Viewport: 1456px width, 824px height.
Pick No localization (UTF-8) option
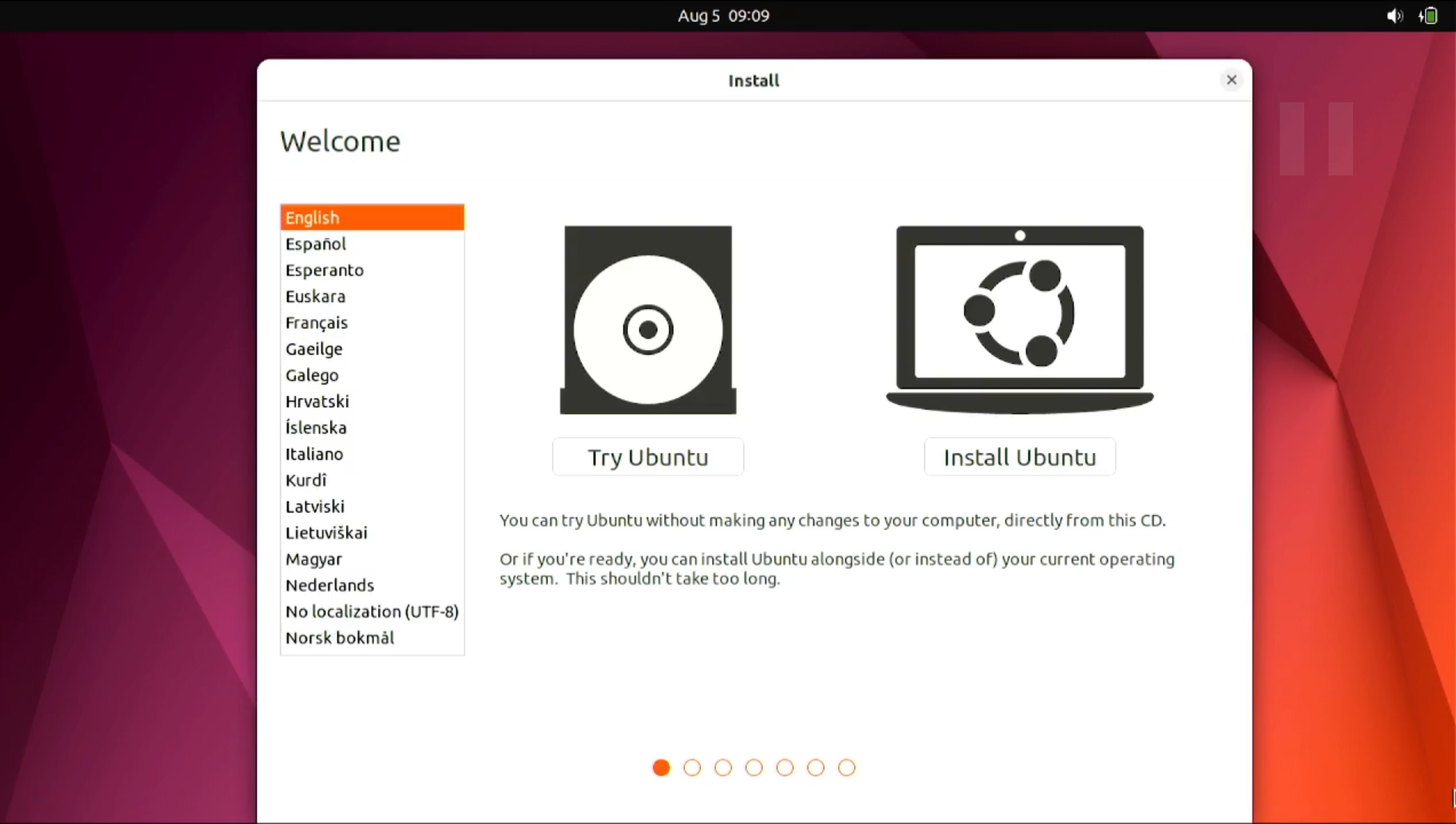coord(372,611)
